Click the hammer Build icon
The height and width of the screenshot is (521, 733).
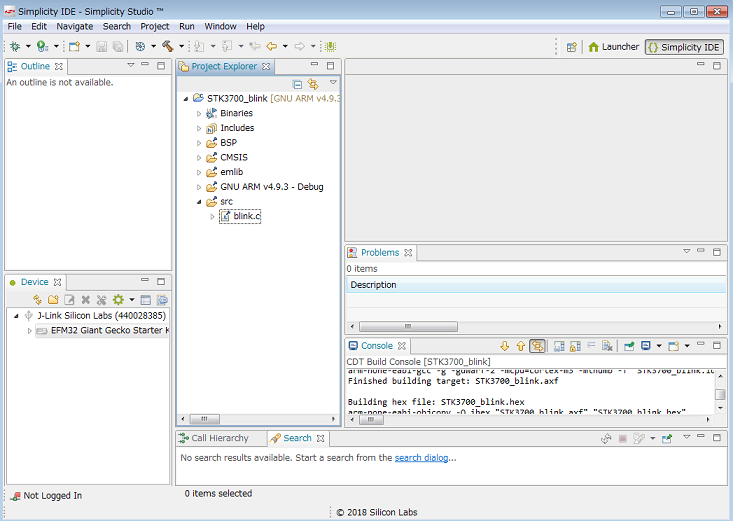[168, 46]
